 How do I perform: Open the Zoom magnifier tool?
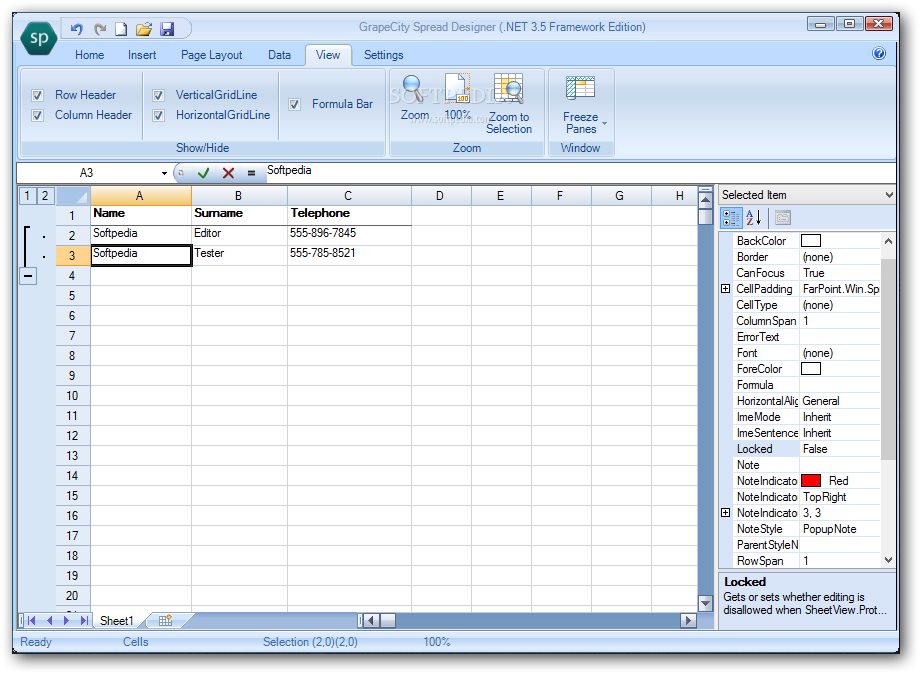[414, 98]
